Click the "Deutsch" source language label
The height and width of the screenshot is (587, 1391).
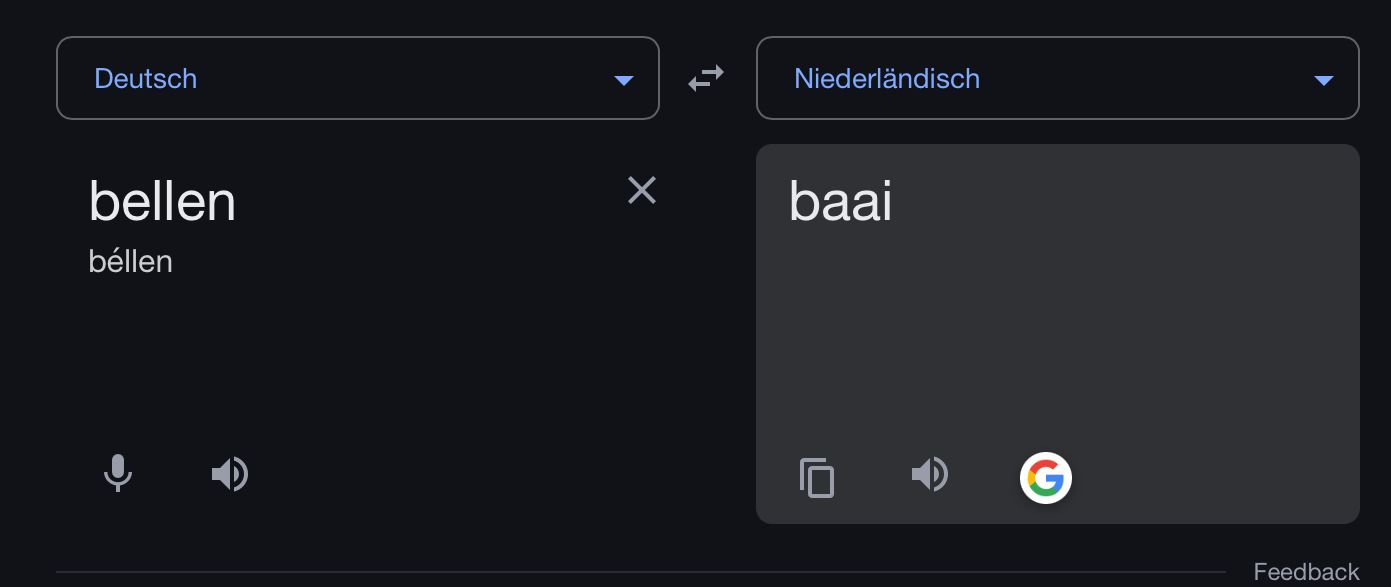point(145,78)
